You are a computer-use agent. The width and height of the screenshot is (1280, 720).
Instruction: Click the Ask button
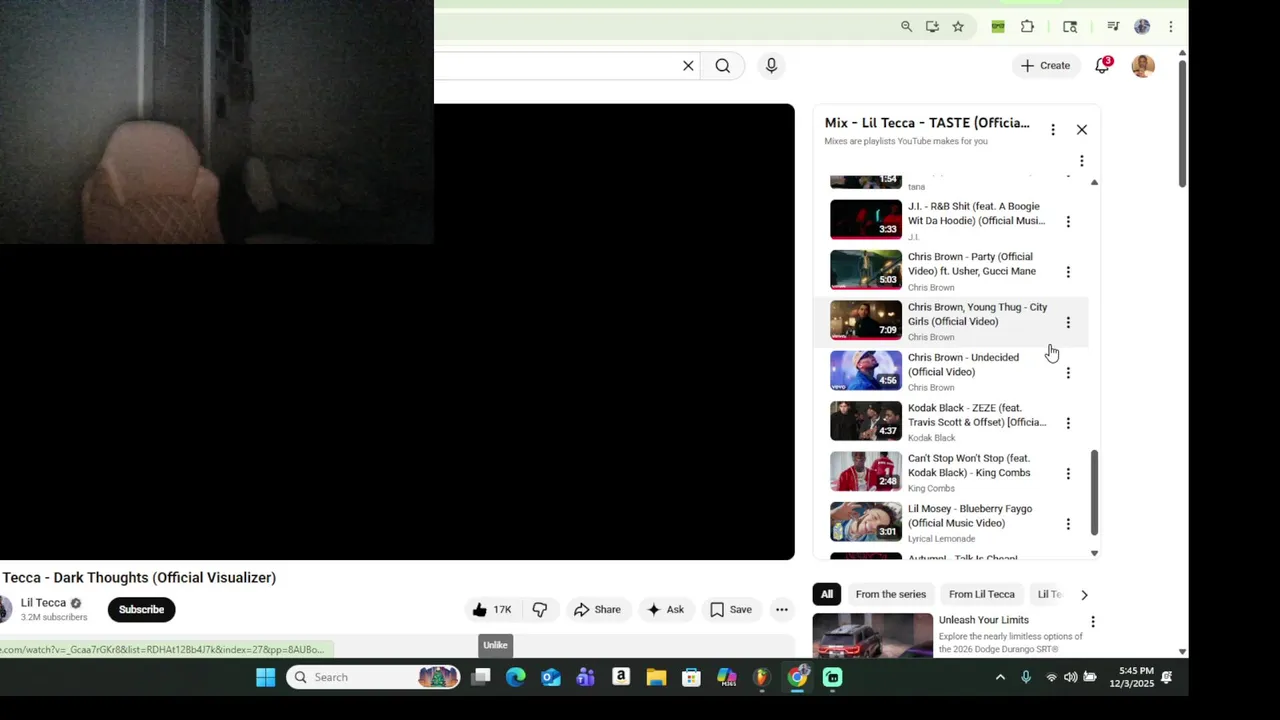click(665, 610)
